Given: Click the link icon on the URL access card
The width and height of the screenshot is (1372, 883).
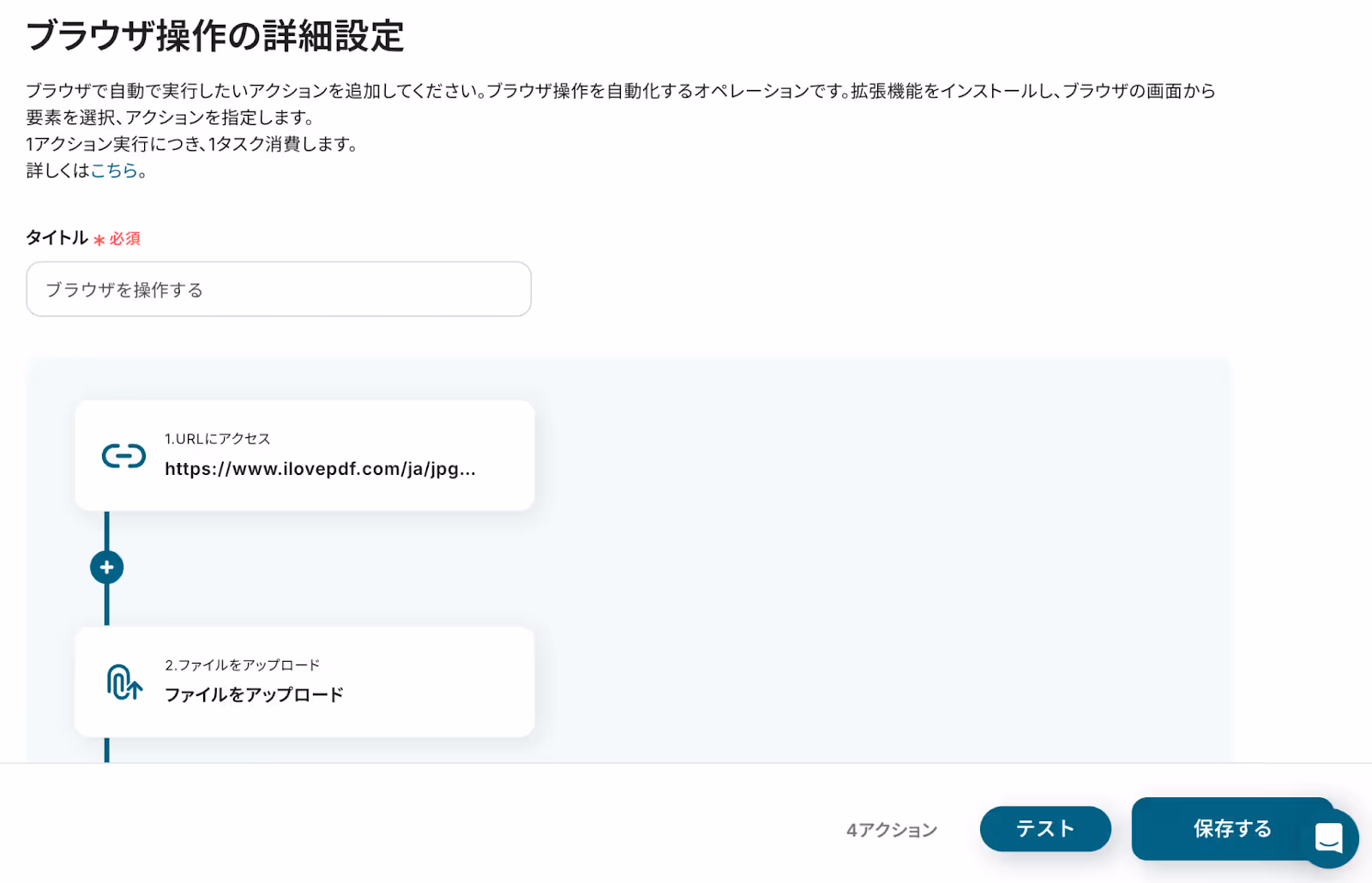Looking at the screenshot, I should [123, 456].
